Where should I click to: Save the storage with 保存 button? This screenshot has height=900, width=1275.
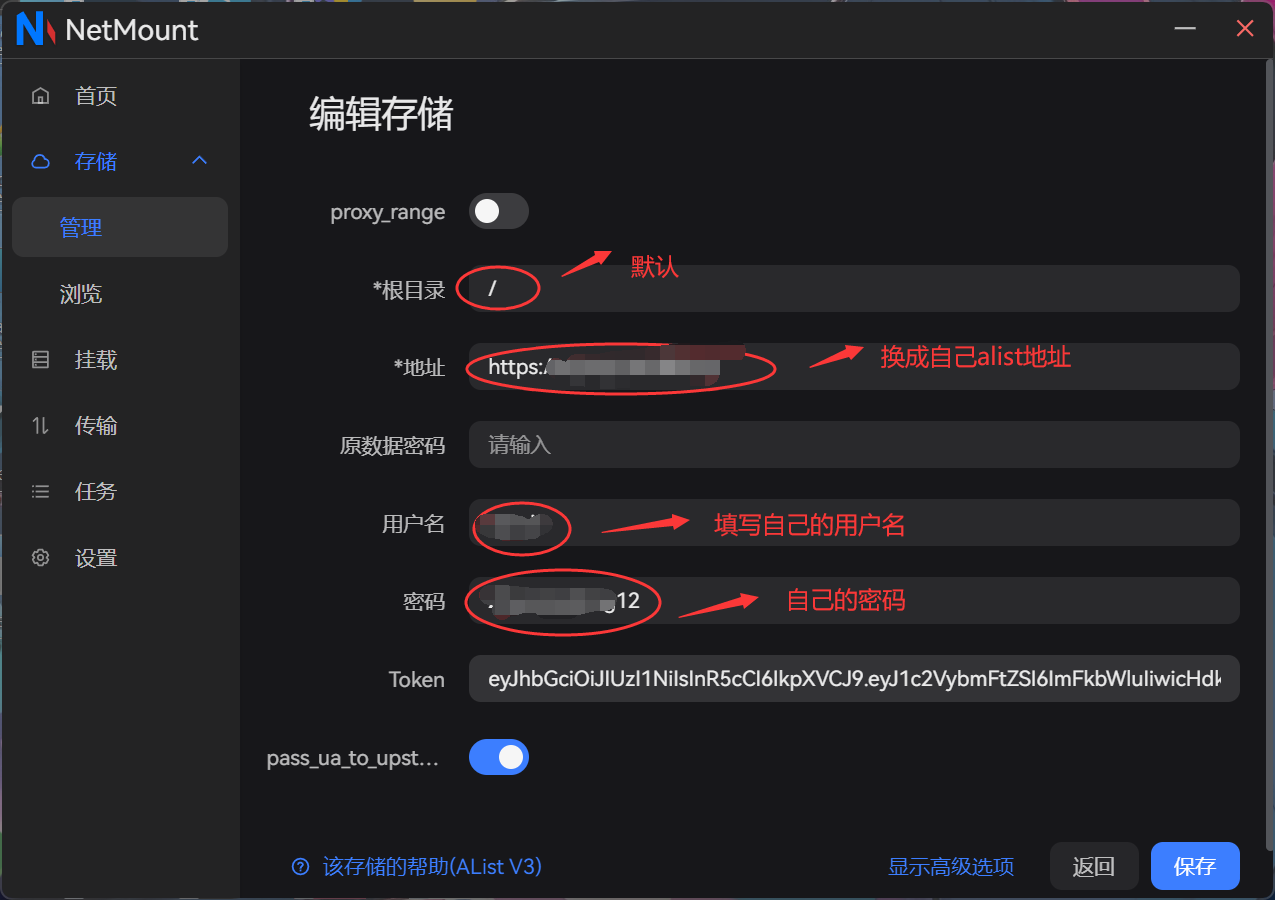1195,866
